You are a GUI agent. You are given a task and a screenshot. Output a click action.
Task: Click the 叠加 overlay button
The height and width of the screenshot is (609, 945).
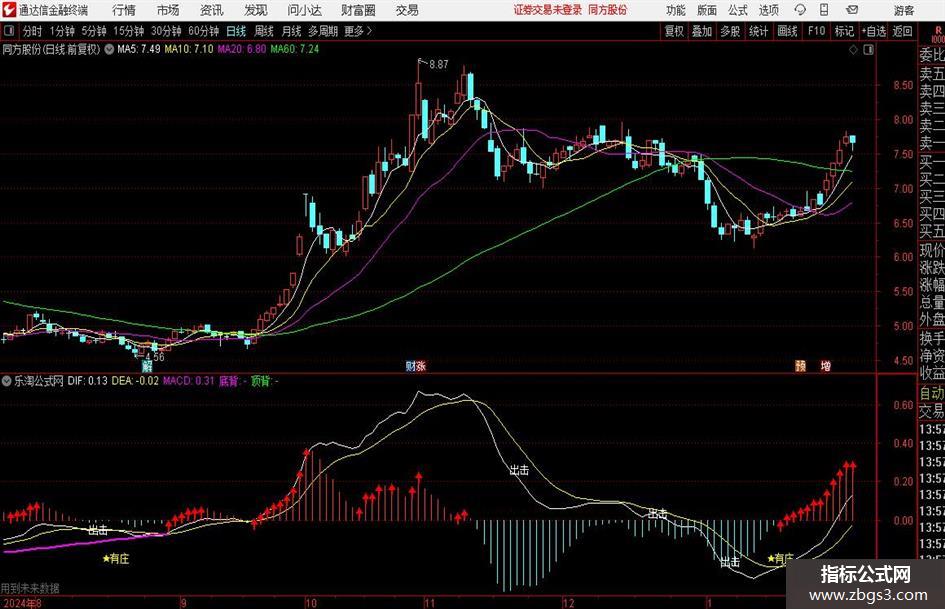(702, 31)
